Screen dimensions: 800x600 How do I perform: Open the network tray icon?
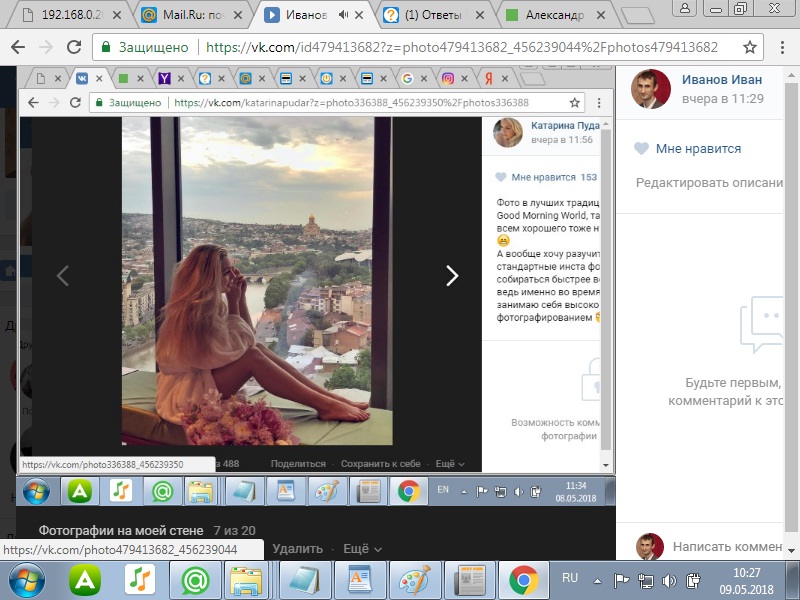[646, 581]
